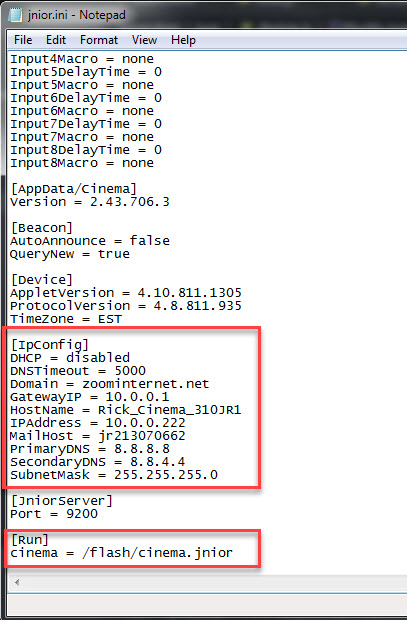Click the Version = 2.43.706.3 line

90,202
